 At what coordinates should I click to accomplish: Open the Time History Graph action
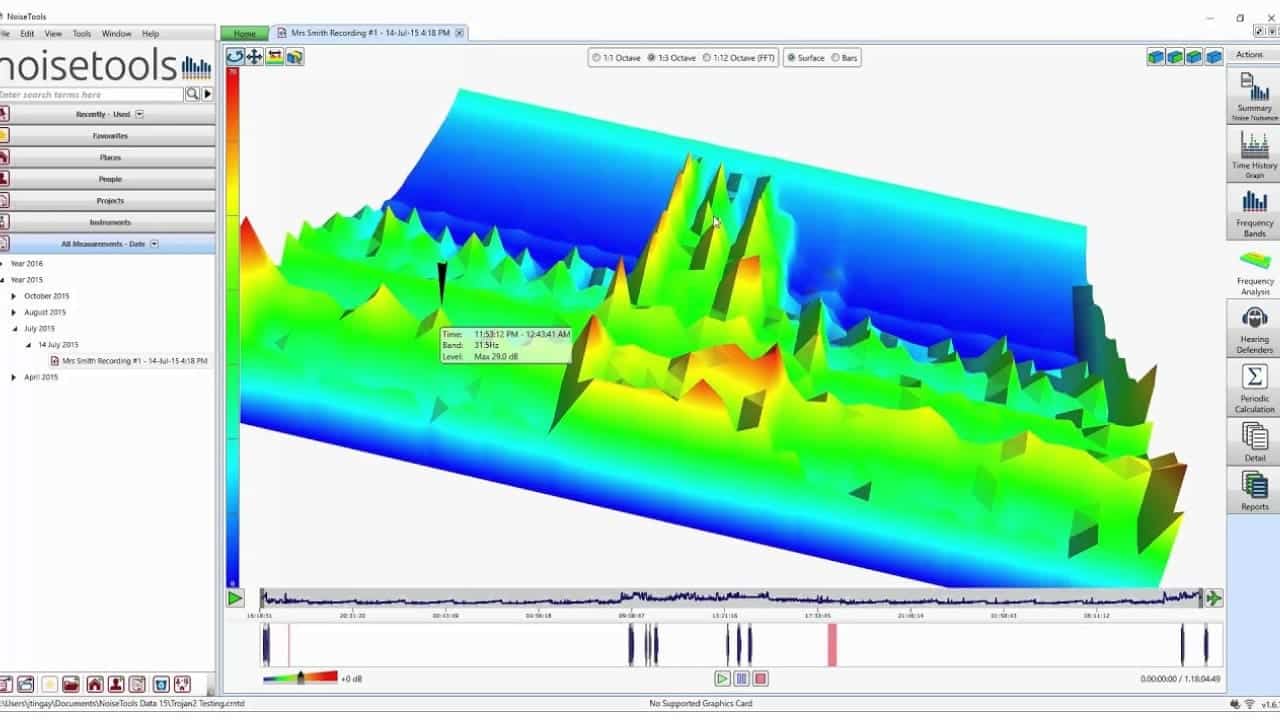[1254, 154]
